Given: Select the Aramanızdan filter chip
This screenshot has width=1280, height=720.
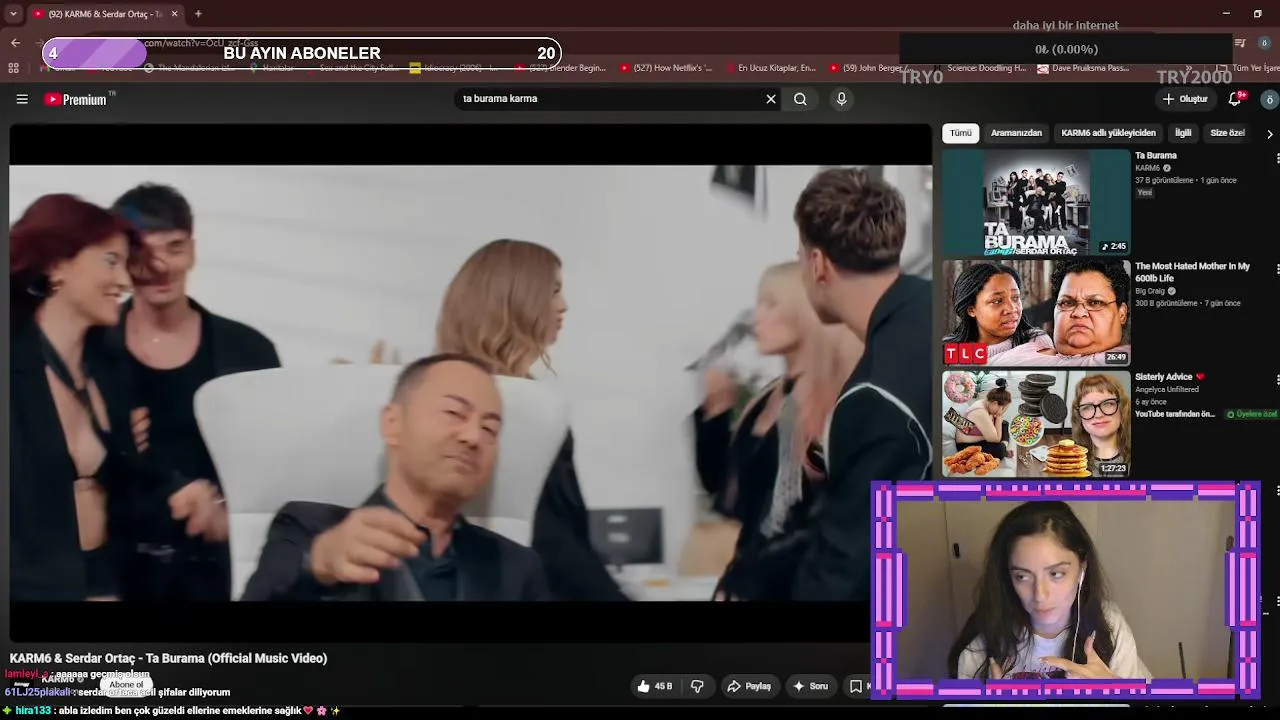Looking at the screenshot, I should pyautogui.click(x=1016, y=133).
